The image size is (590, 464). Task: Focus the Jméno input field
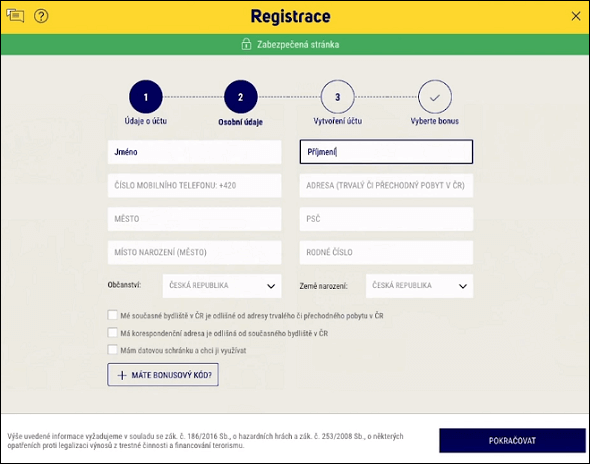click(x=195, y=152)
